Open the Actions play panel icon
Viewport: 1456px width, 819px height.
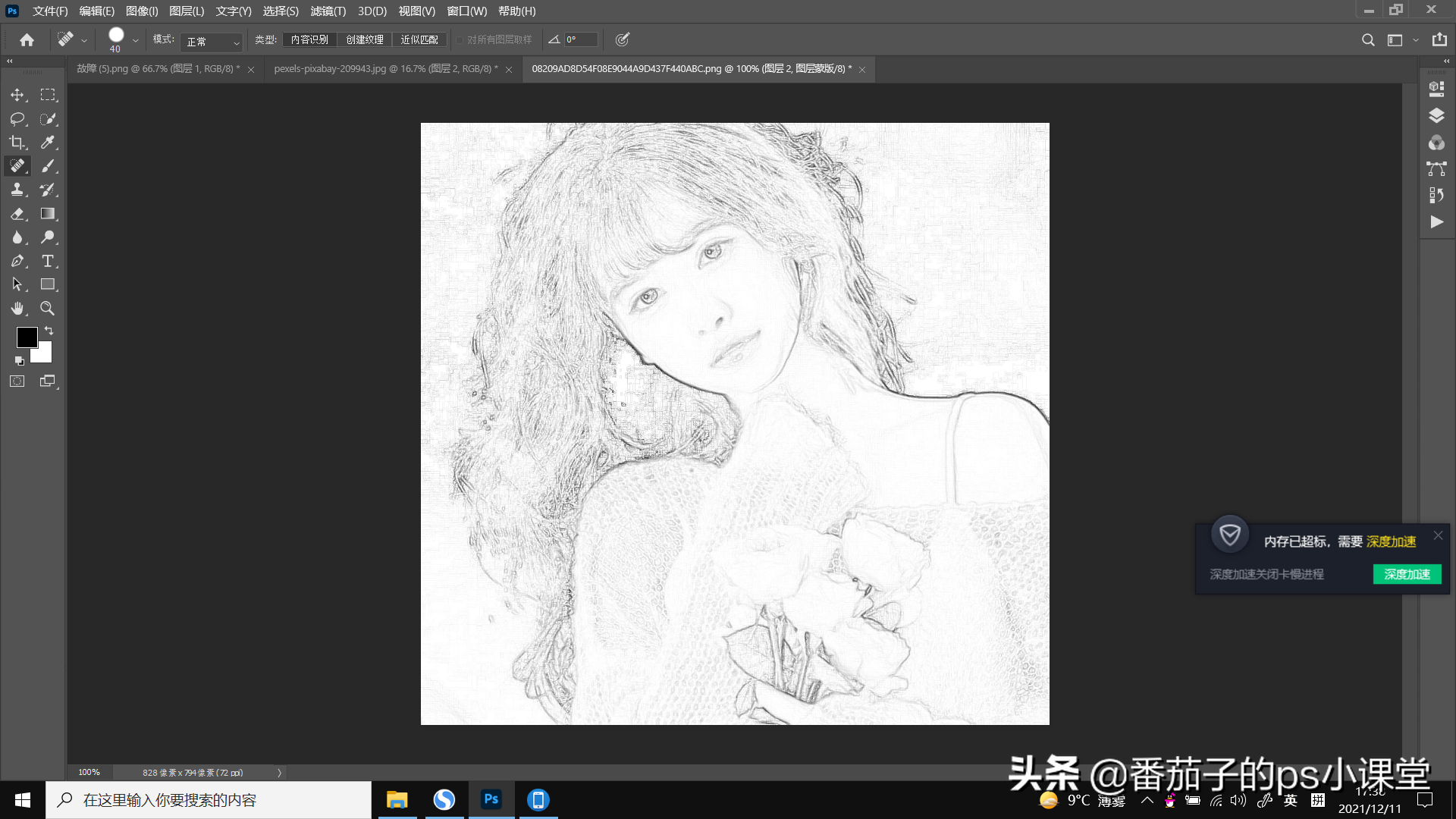(1436, 222)
